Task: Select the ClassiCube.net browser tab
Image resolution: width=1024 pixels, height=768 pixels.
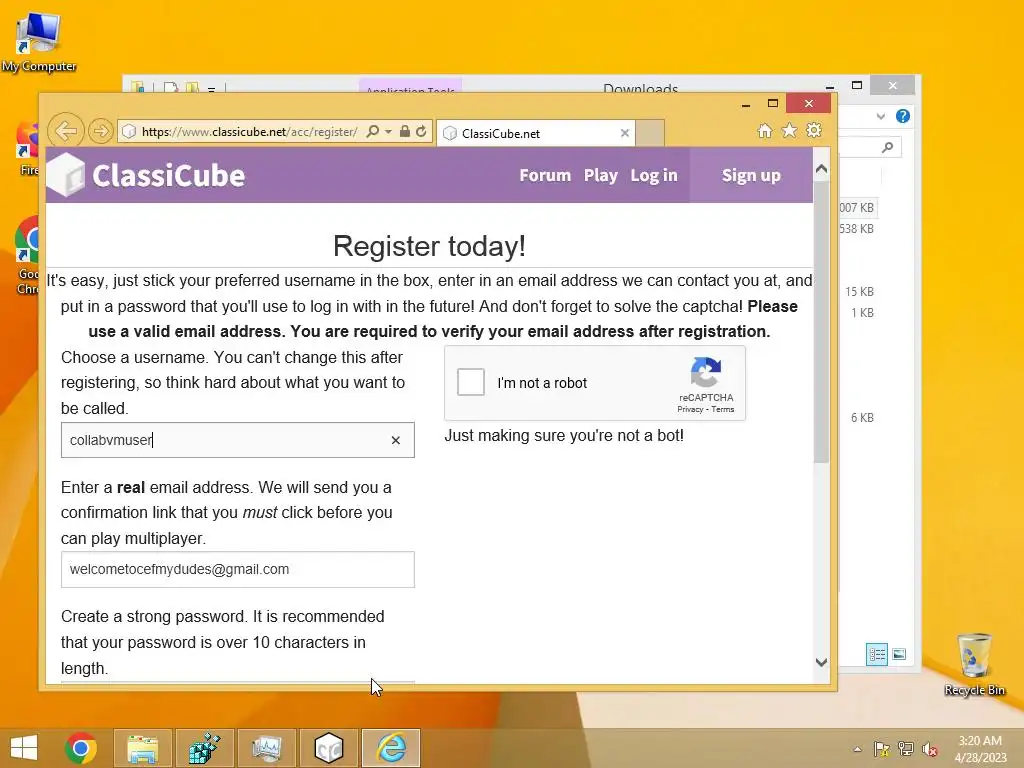Action: [535, 133]
